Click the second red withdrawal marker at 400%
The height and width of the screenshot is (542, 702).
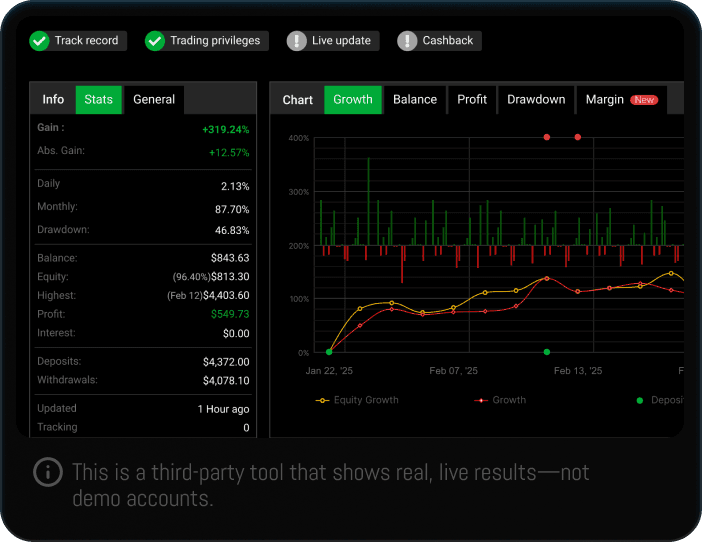click(x=578, y=137)
